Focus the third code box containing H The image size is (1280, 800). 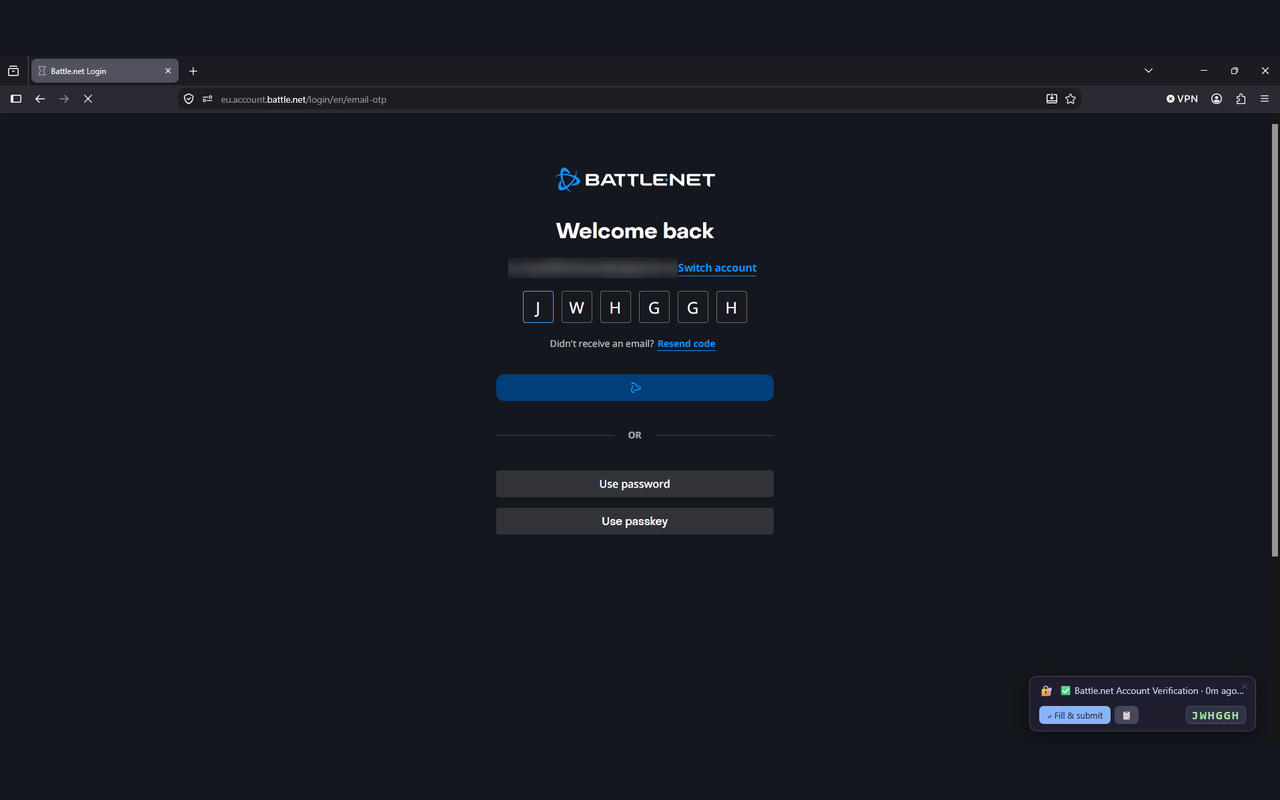point(615,307)
